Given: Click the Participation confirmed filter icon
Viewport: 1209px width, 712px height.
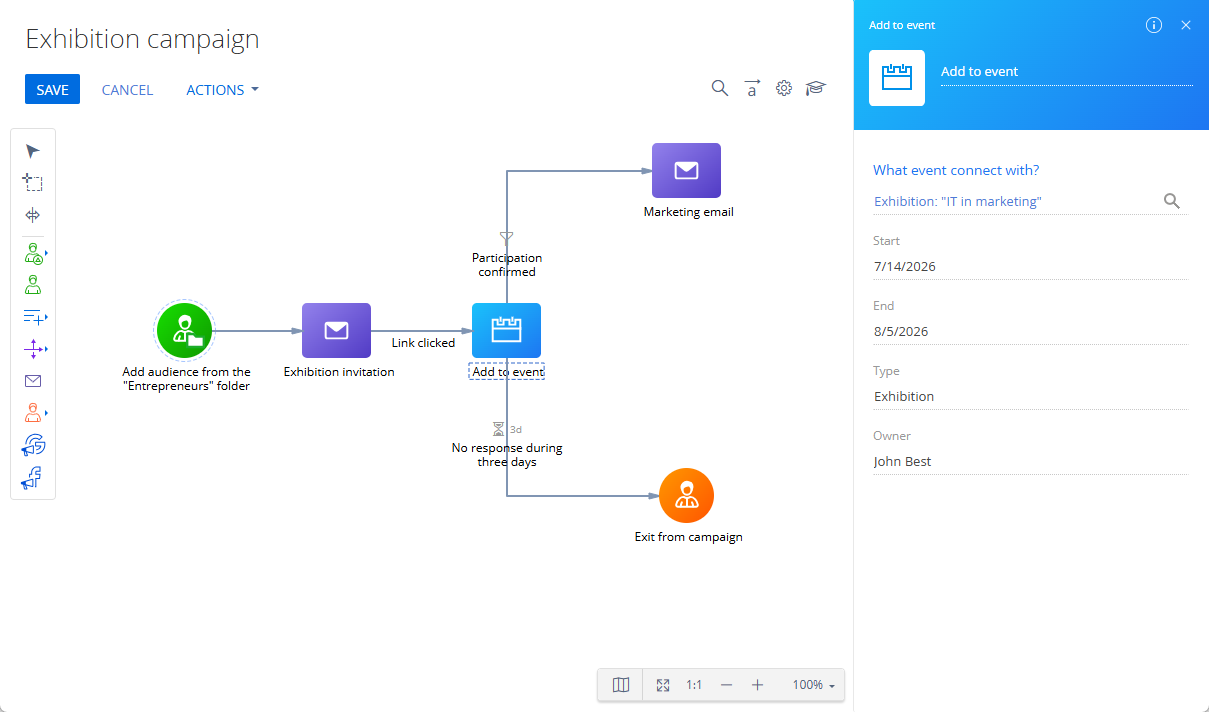Looking at the screenshot, I should click(506, 237).
